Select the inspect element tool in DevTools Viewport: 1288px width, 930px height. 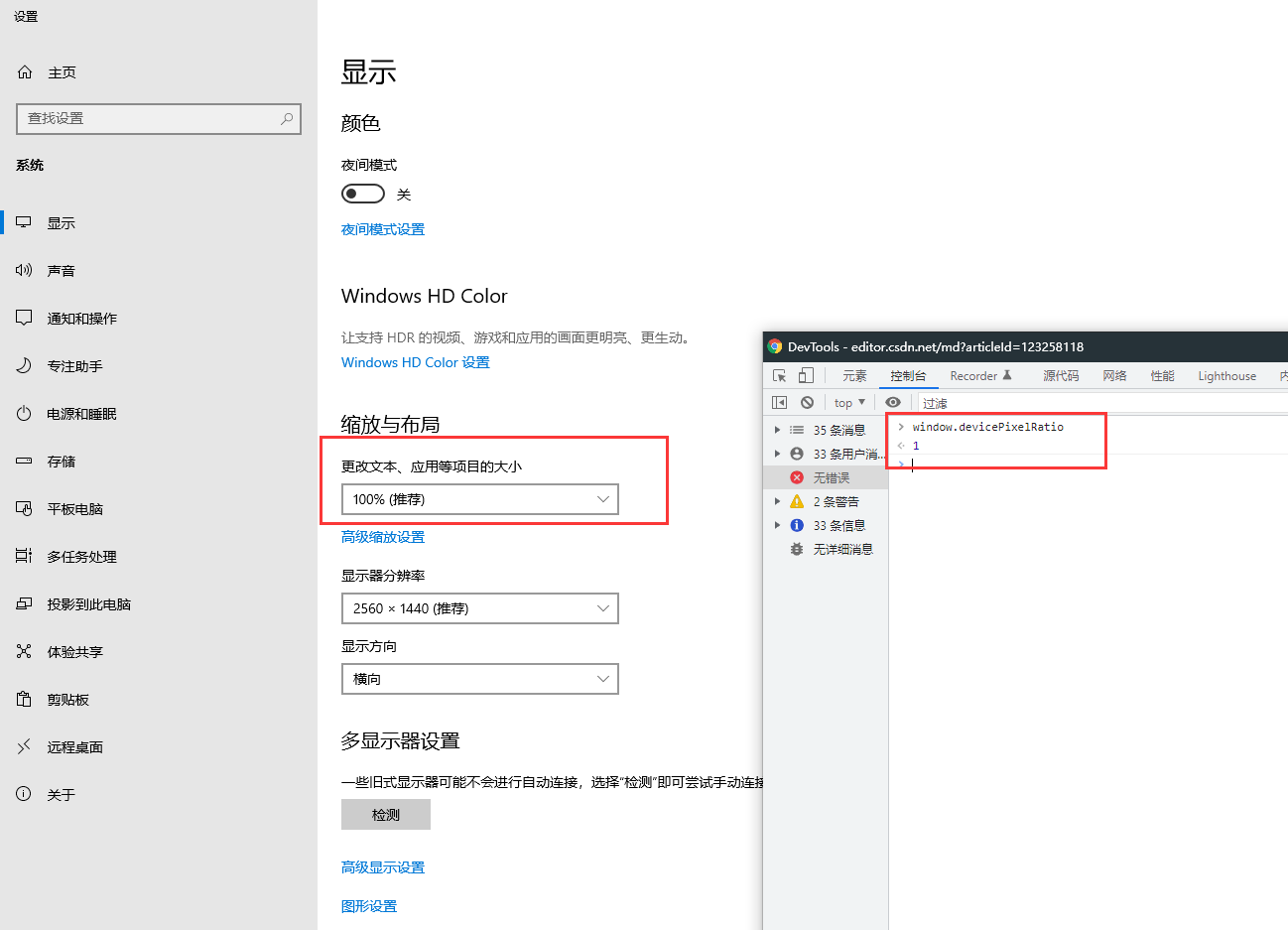pyautogui.click(x=779, y=375)
